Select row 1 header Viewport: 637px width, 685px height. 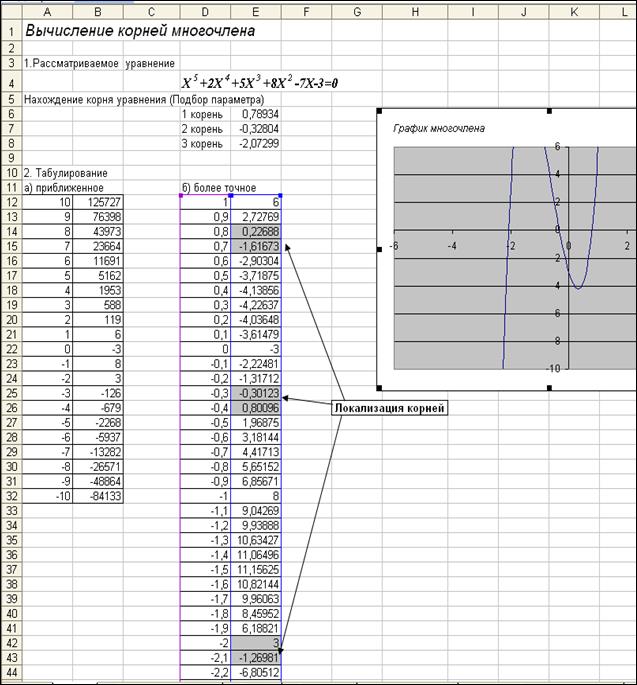(11, 31)
